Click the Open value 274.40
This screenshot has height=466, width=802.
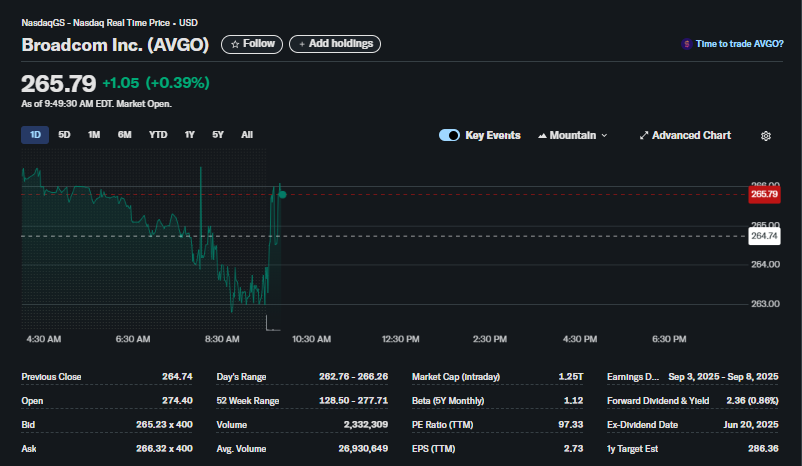click(177, 401)
